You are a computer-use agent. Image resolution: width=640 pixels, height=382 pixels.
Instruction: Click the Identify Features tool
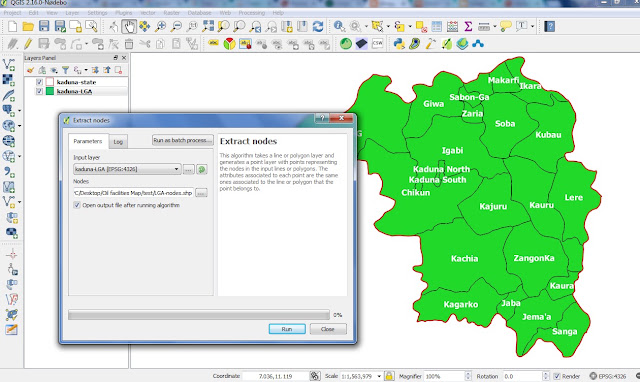pyautogui.click(x=339, y=27)
